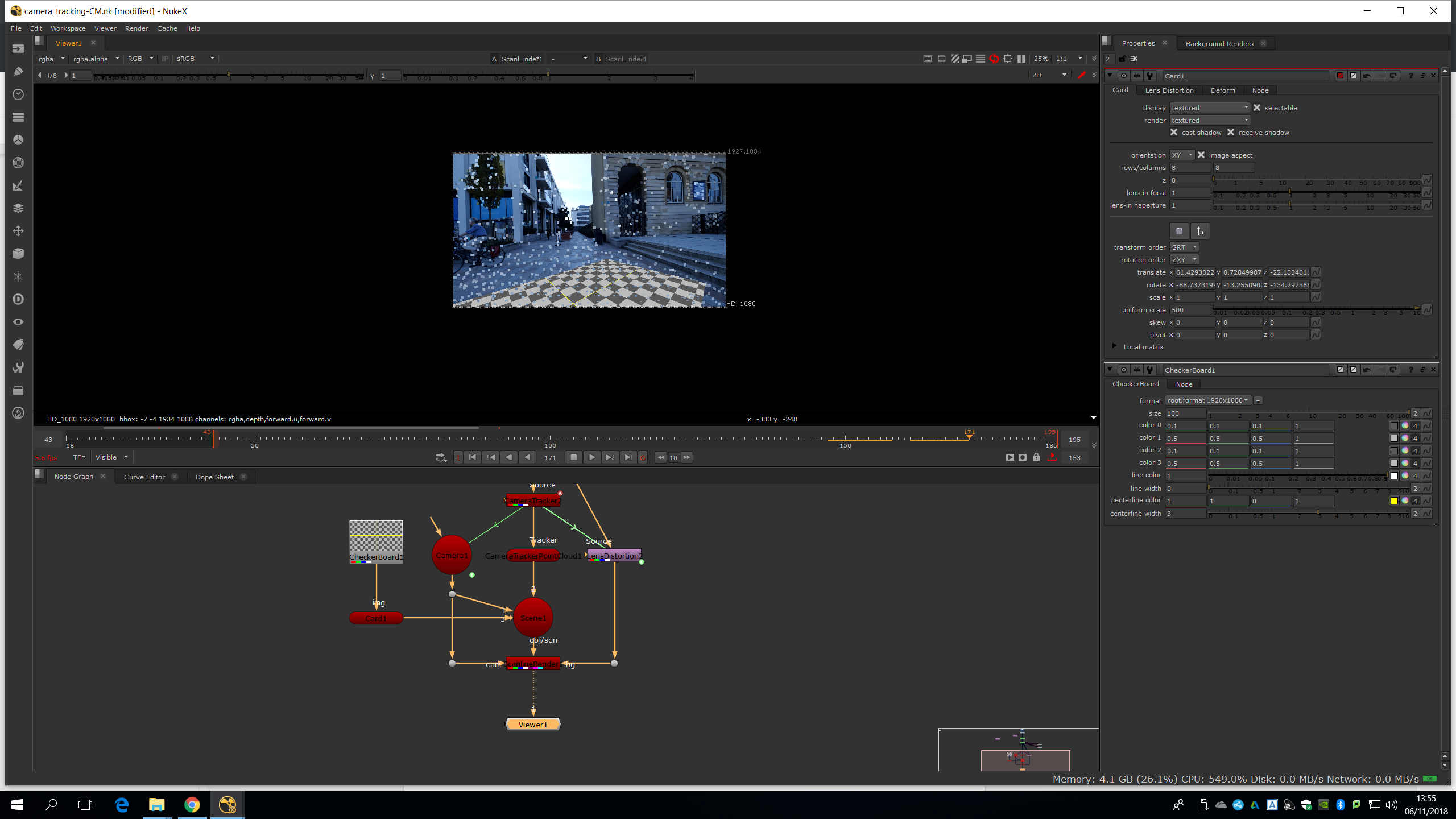
Task: Select the Lens Distortion tab
Action: coord(1169,90)
